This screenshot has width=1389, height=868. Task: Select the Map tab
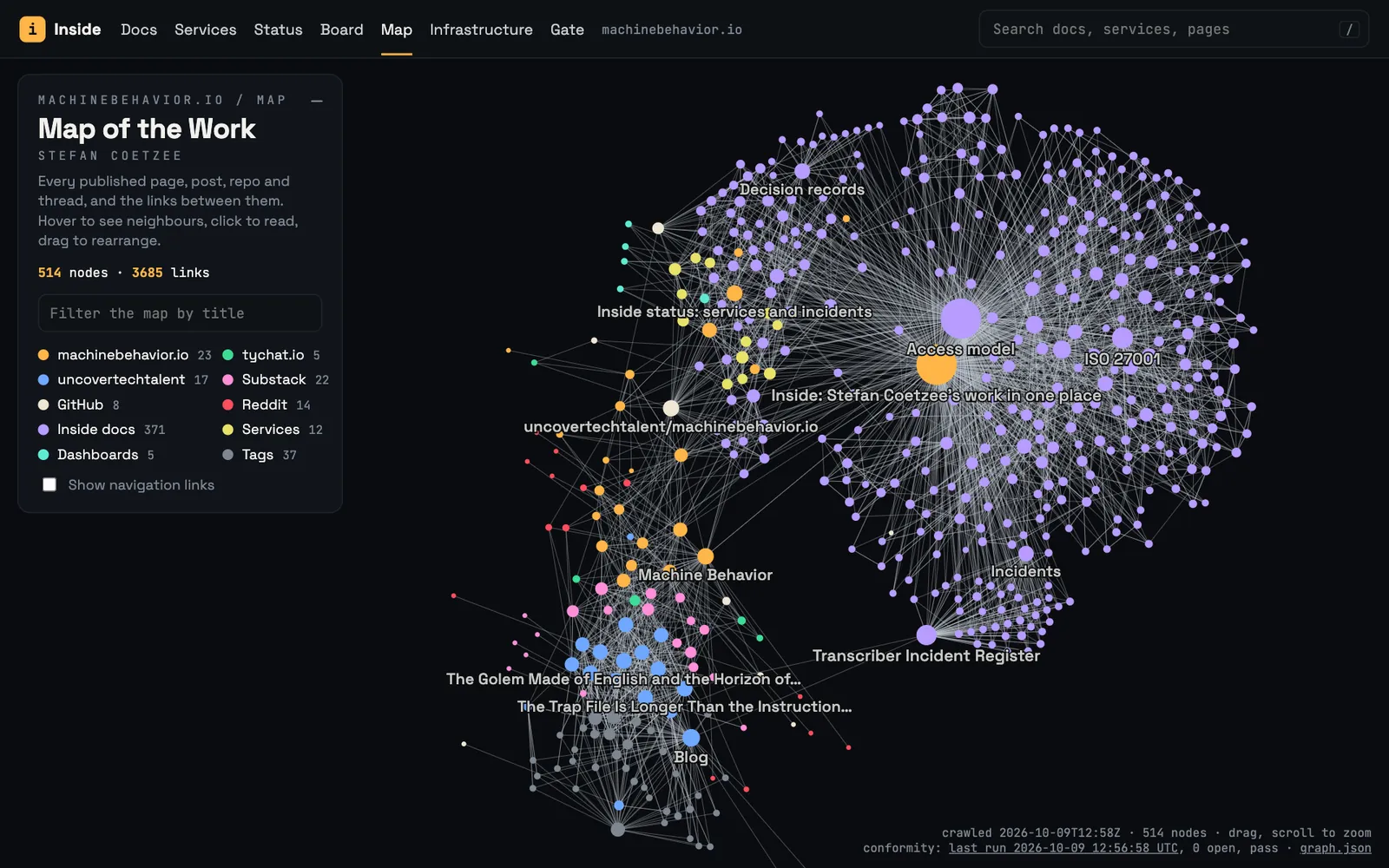coord(396,30)
